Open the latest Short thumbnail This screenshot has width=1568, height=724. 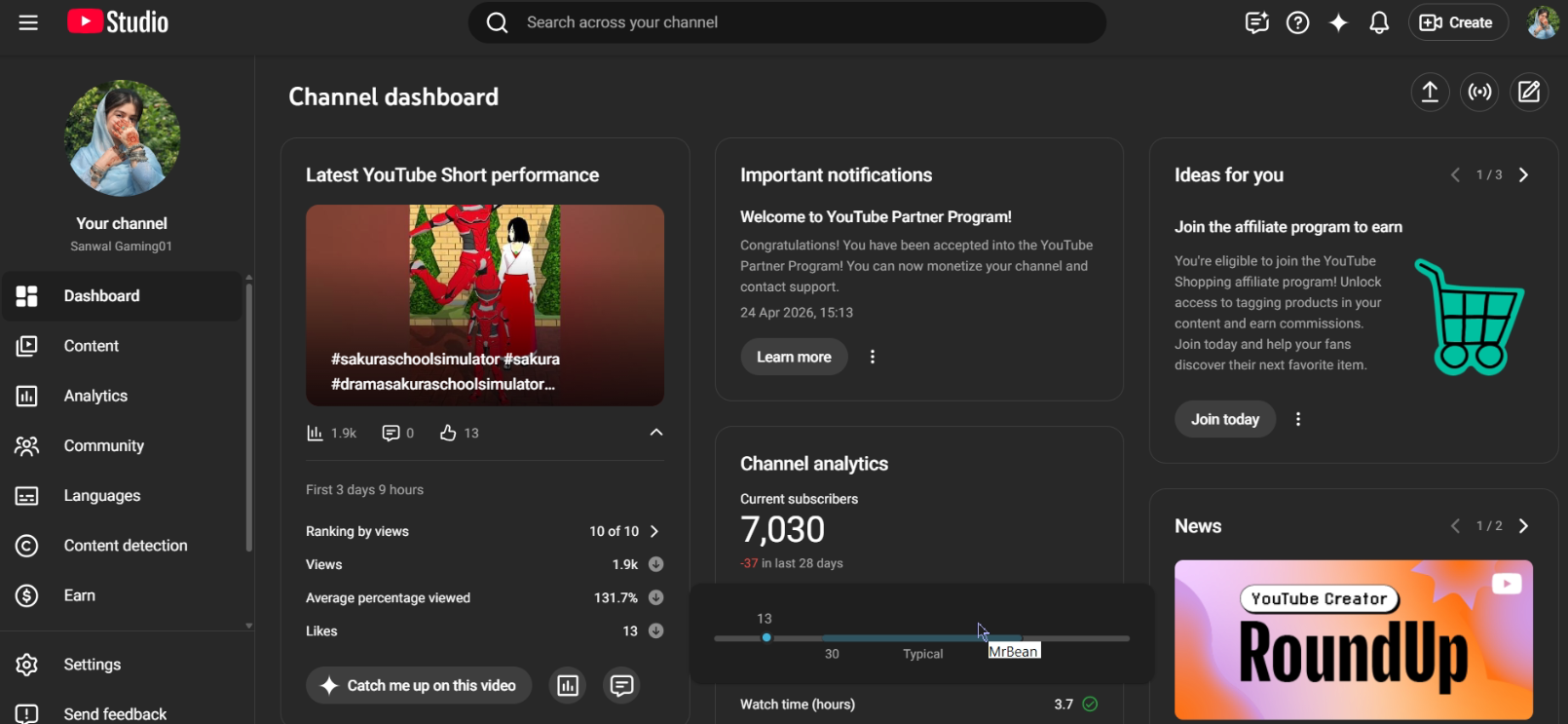pyautogui.click(x=485, y=305)
